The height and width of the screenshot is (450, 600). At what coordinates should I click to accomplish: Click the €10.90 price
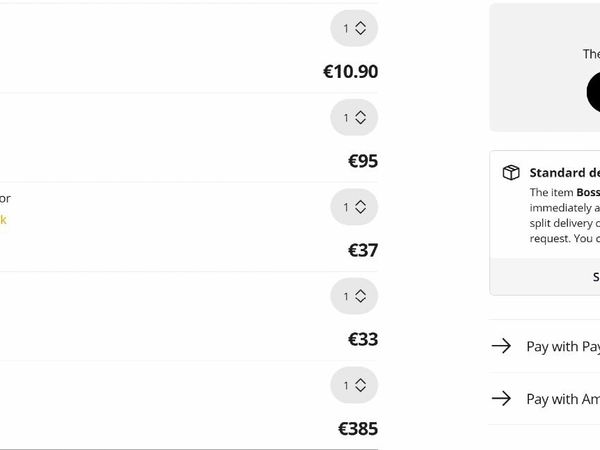click(x=350, y=72)
